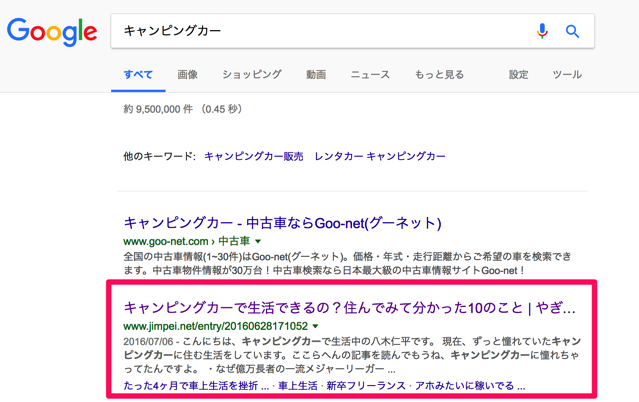Click related keyword レンタカー キャンピングカー
This screenshot has height=402, width=639.
click(x=380, y=156)
